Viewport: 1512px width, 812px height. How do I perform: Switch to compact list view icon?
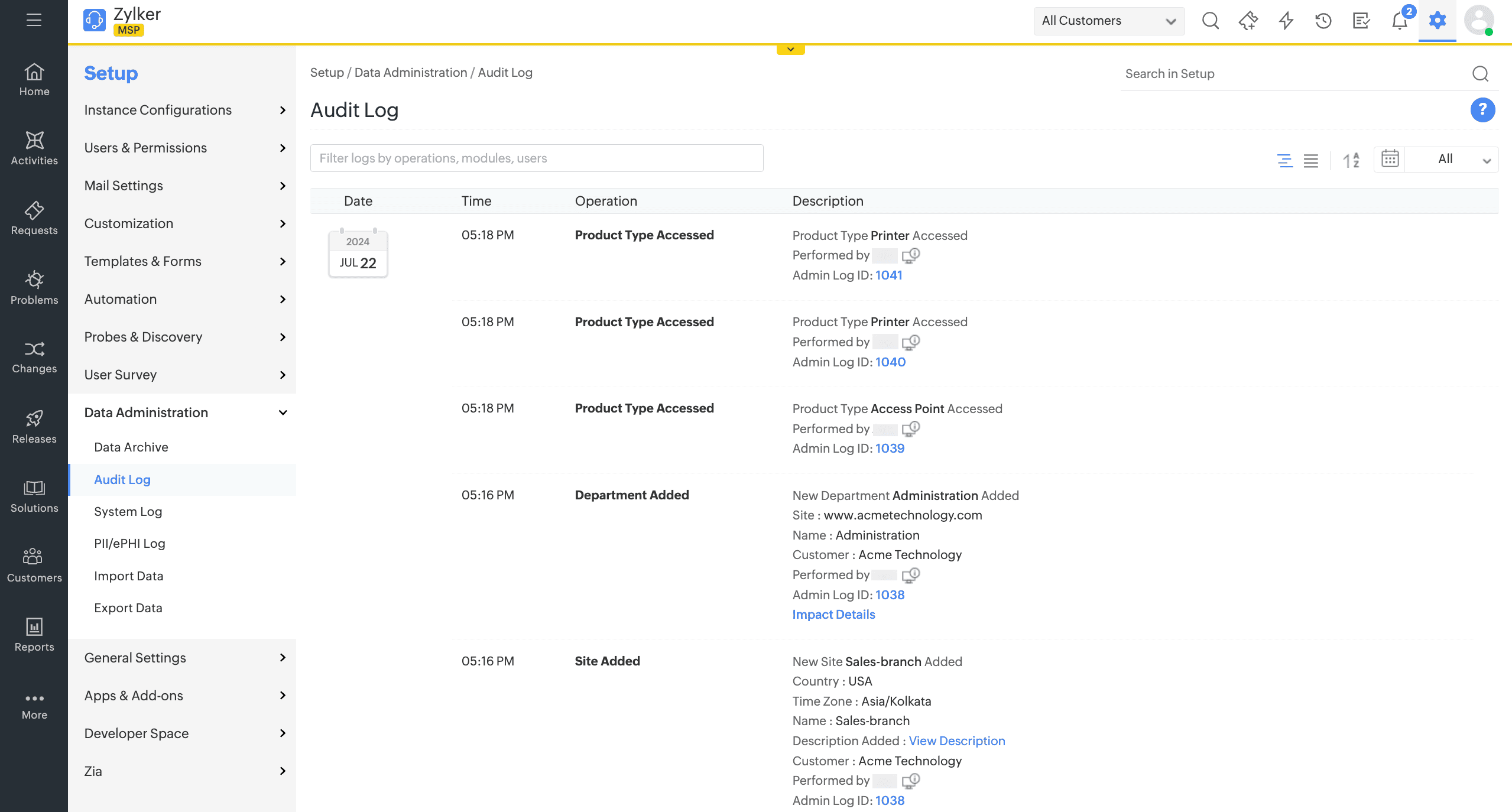[1311, 160]
